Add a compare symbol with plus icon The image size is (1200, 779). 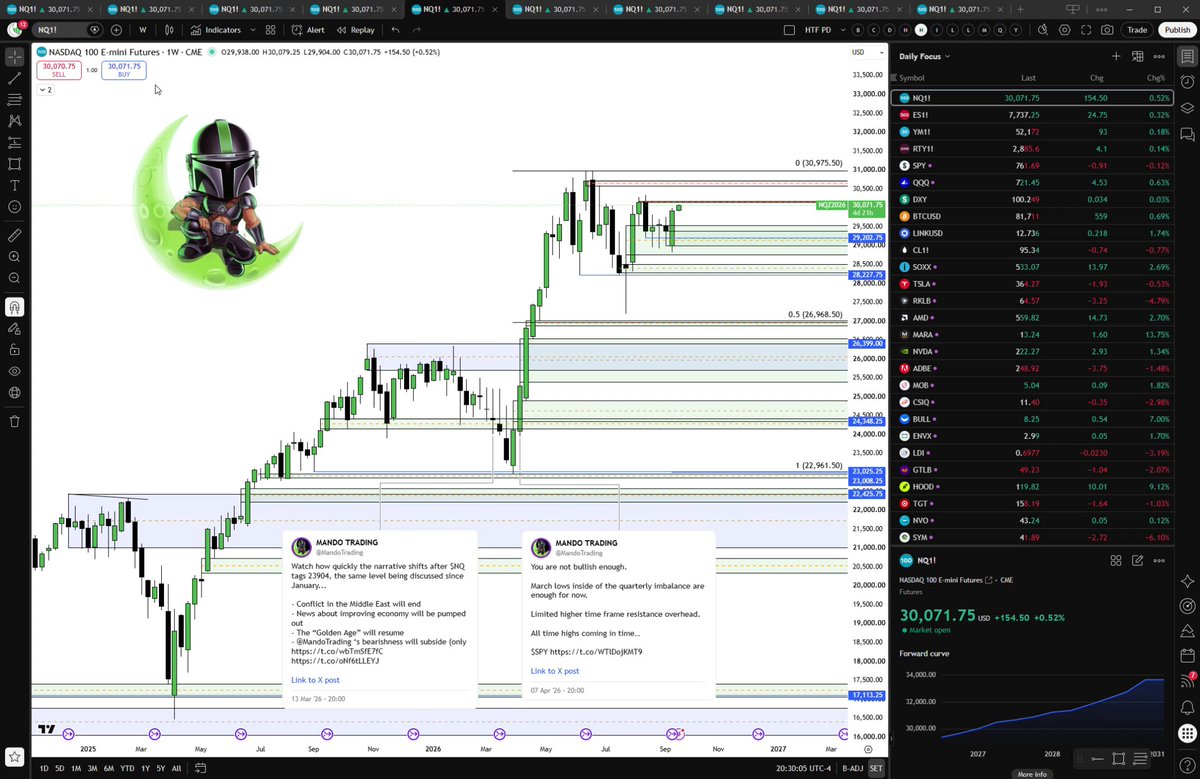(117, 30)
